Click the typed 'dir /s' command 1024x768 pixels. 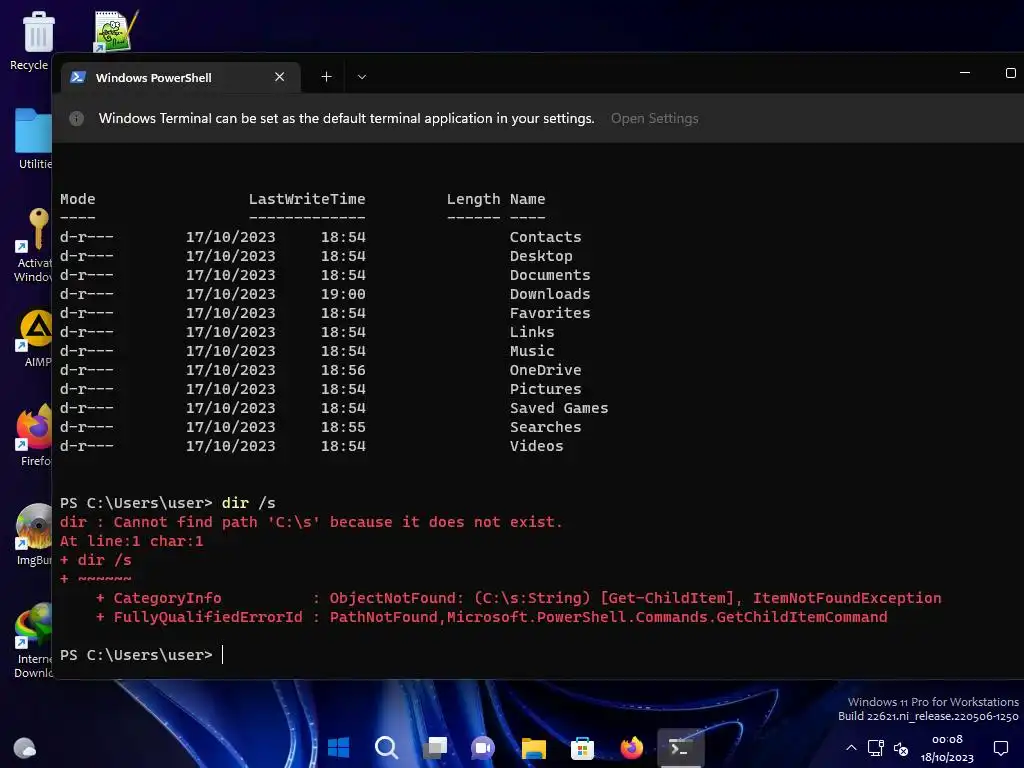(248, 503)
